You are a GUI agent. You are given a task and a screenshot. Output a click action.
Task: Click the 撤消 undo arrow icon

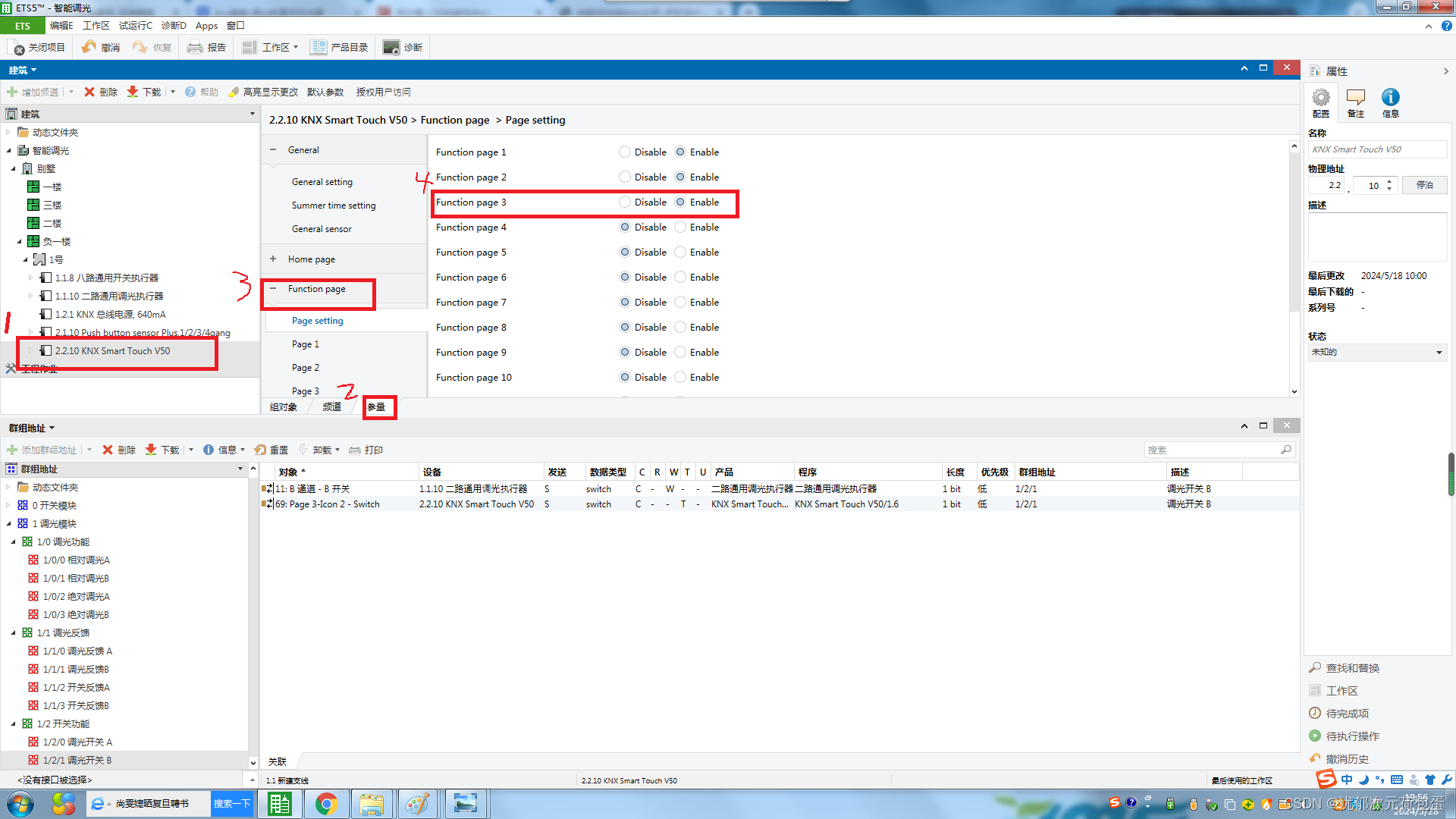[x=89, y=47]
